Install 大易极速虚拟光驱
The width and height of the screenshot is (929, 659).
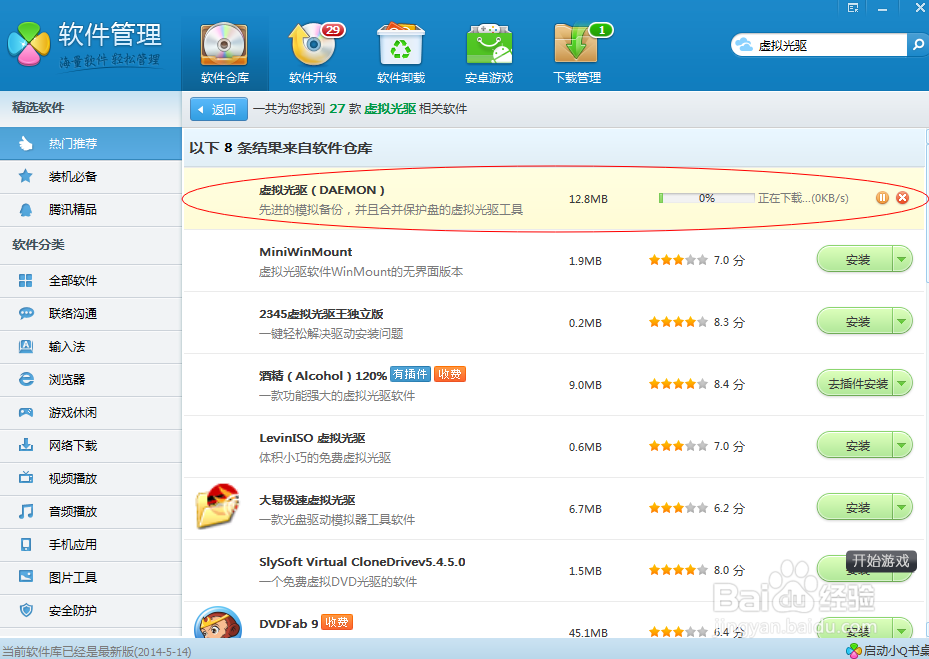[855, 508]
